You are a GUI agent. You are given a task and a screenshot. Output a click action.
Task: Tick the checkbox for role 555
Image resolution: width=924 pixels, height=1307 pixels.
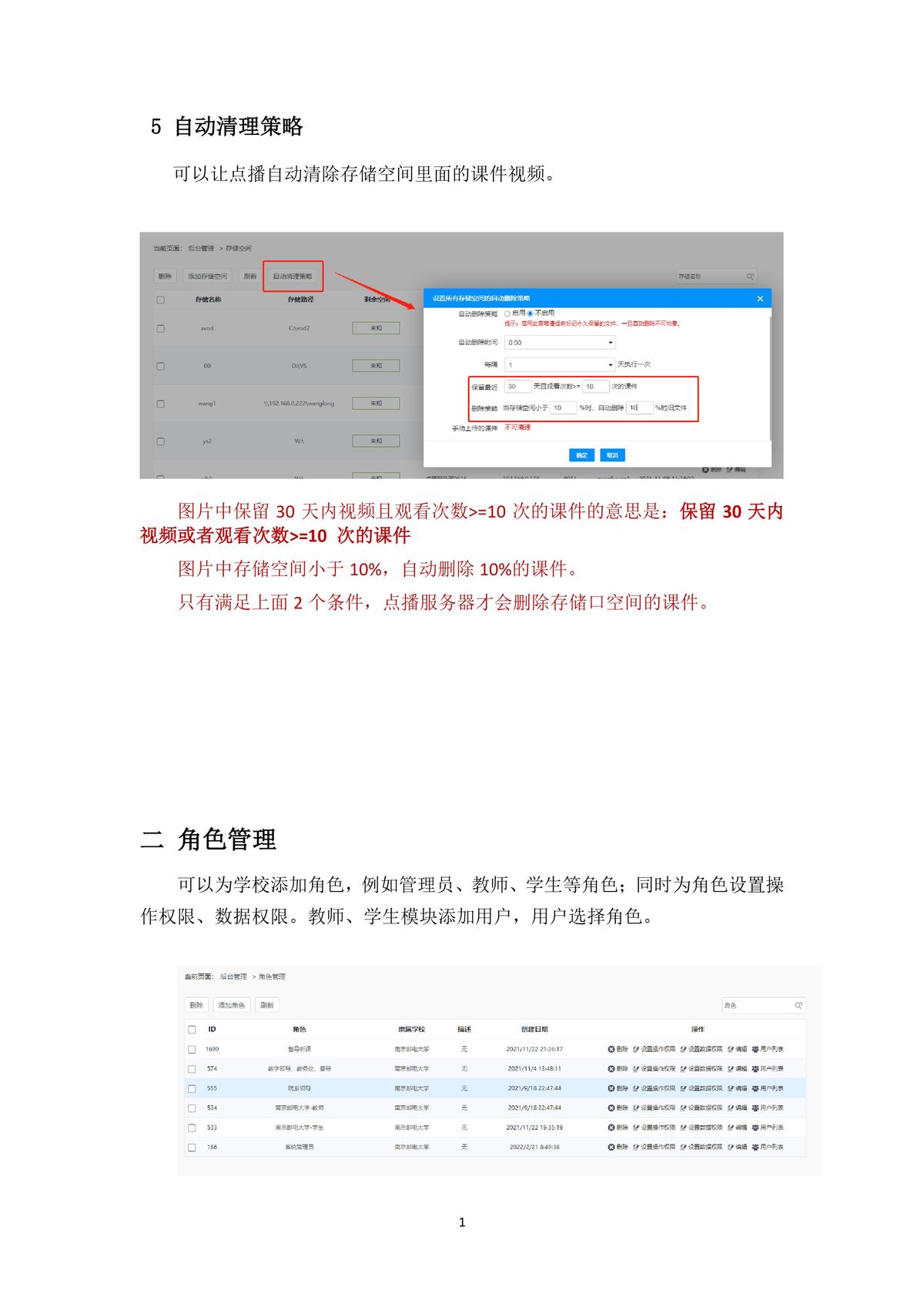pos(192,1088)
